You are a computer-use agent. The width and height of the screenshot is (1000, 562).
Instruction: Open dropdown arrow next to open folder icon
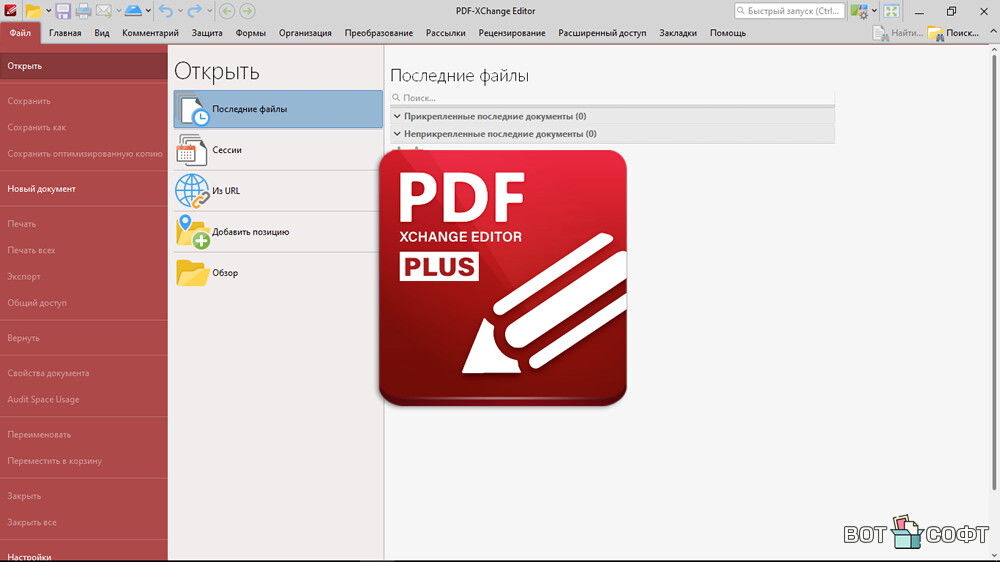click(48, 12)
